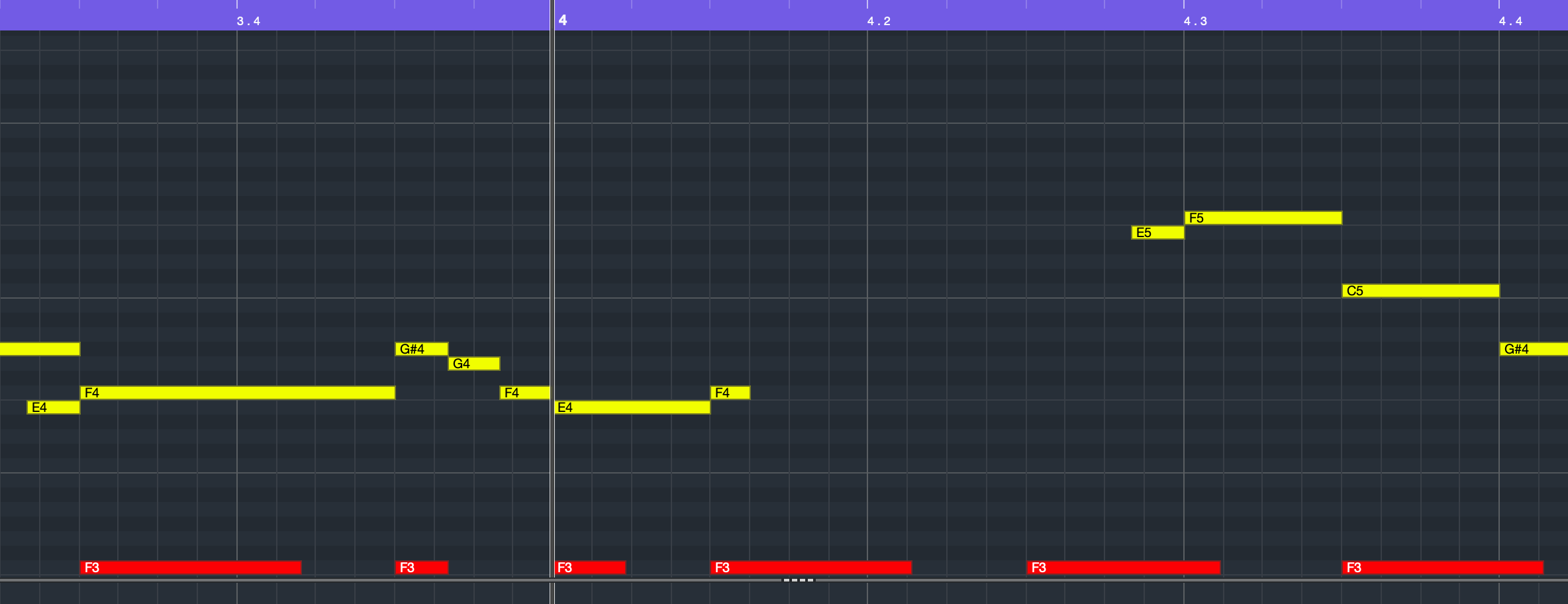The height and width of the screenshot is (604, 1568).
Task: Select the E5 note before the F5 note
Action: pos(1156,233)
